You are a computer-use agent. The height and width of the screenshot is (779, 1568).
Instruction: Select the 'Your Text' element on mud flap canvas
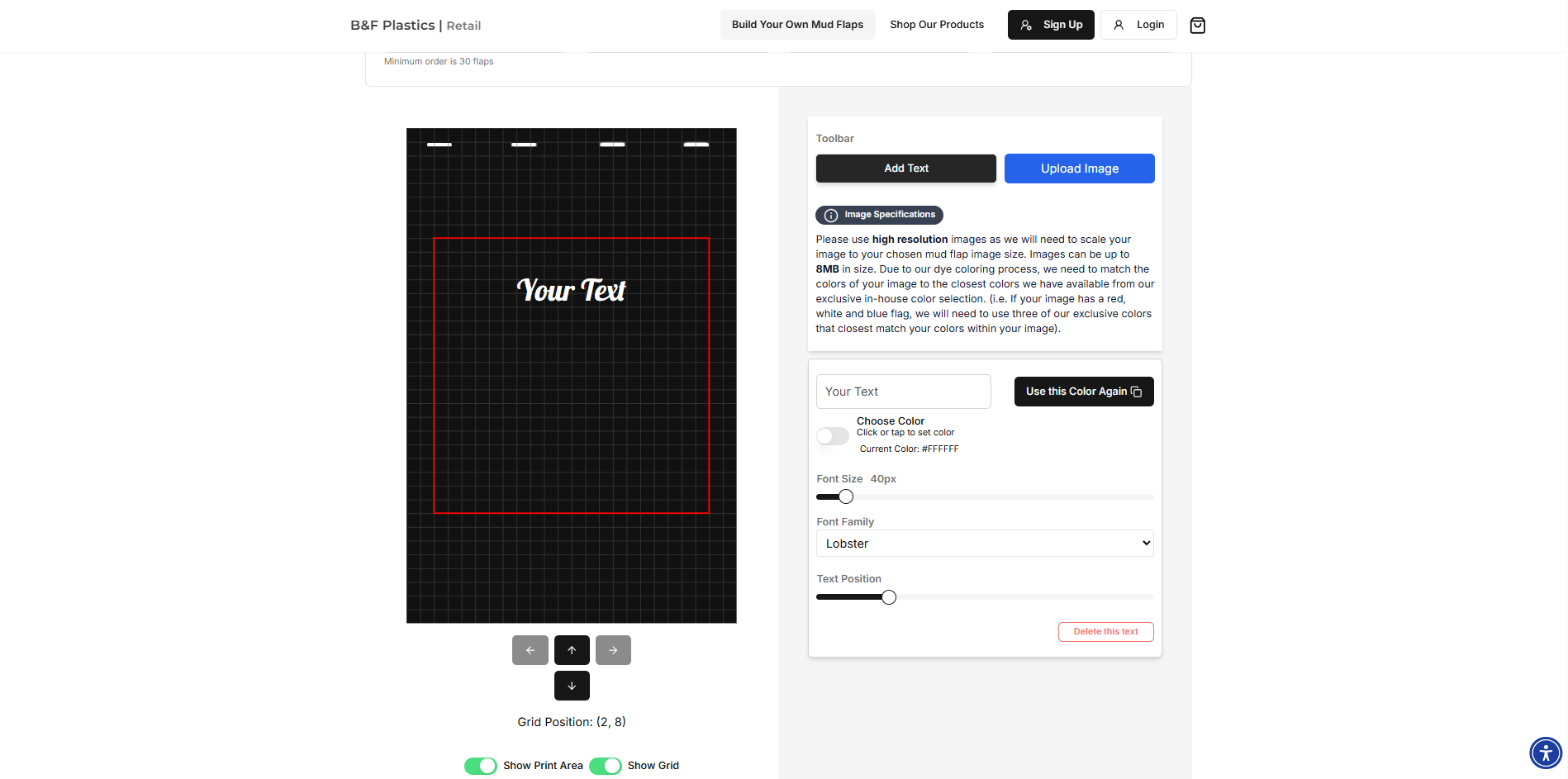tap(571, 291)
